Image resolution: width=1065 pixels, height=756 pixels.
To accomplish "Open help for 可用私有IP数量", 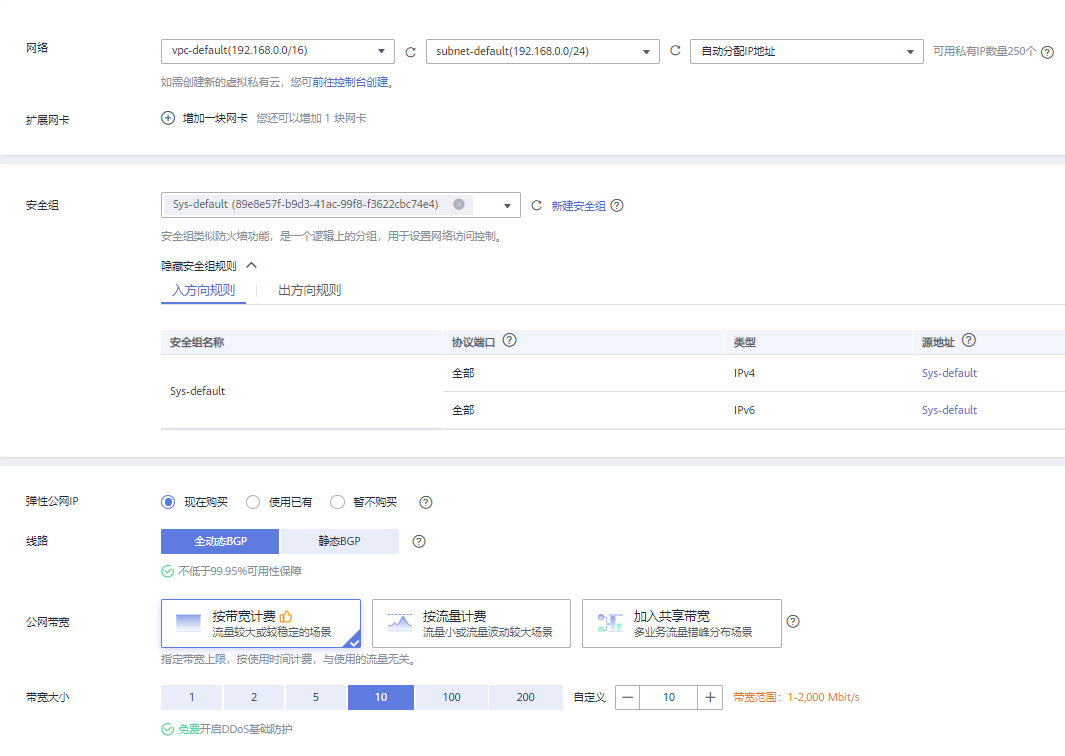I will coord(1047,52).
